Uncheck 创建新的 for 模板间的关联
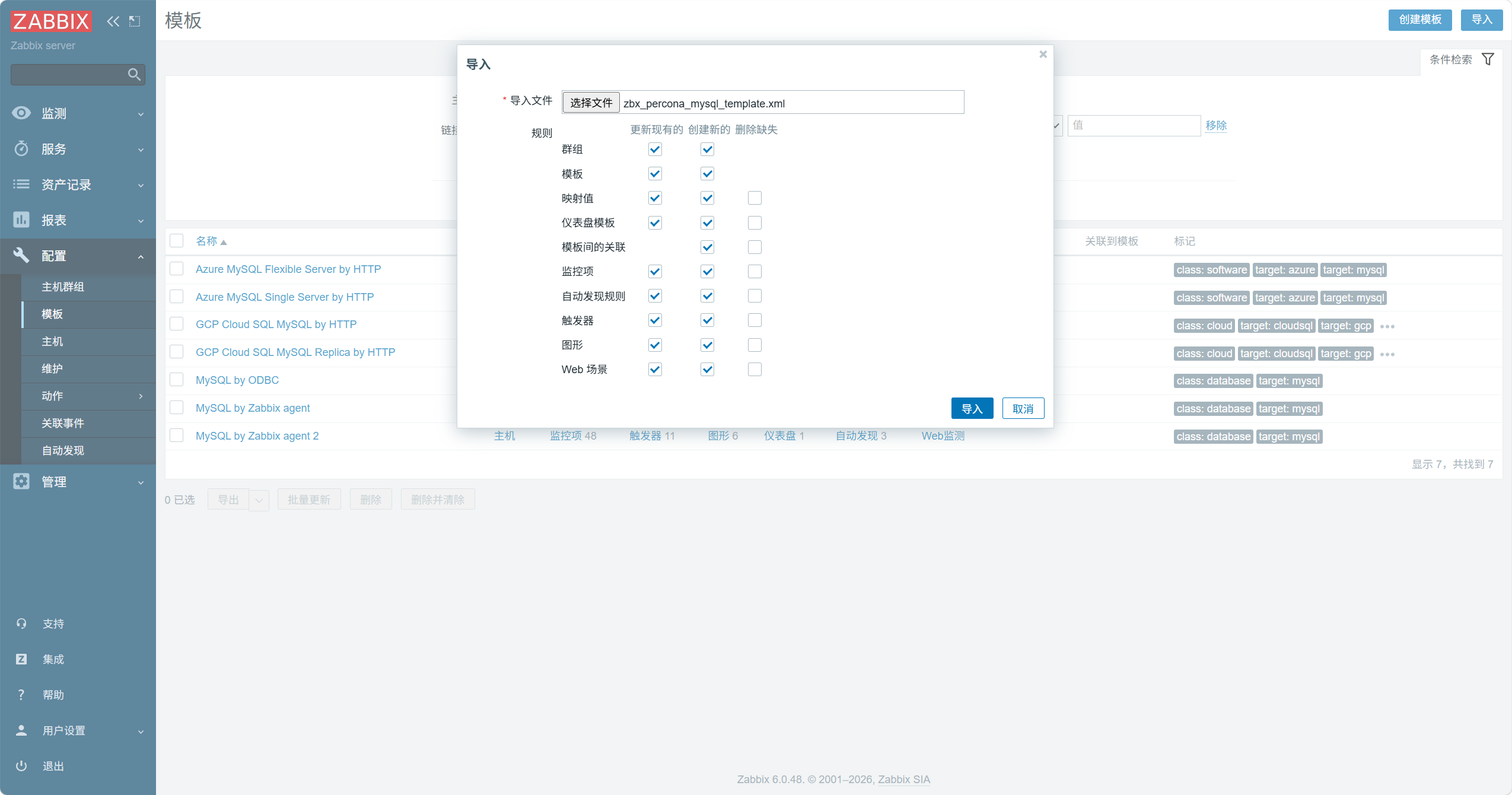 click(707, 247)
